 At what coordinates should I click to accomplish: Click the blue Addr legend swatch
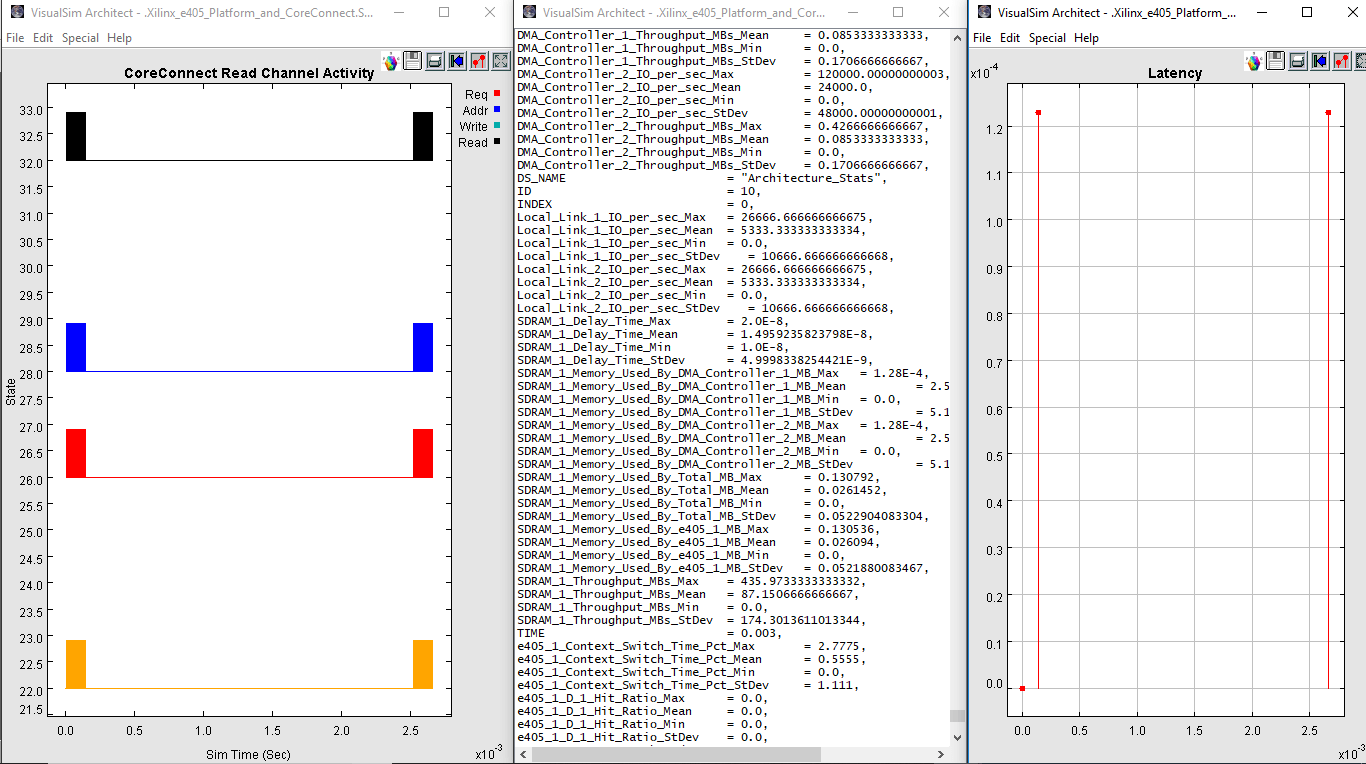pyautogui.click(x=497, y=109)
